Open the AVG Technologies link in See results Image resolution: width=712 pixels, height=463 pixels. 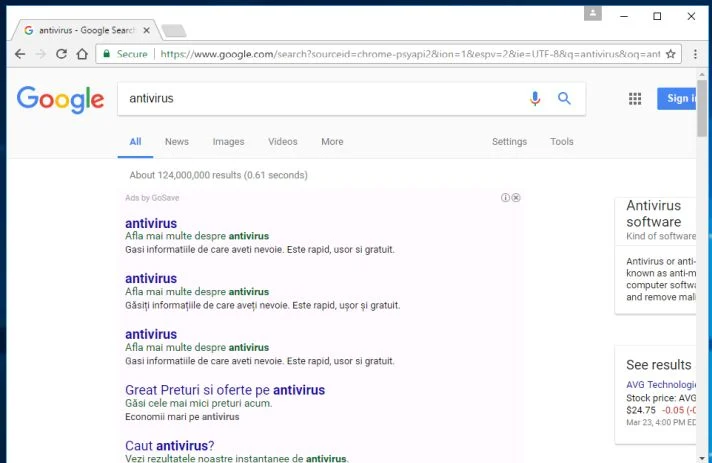661,384
